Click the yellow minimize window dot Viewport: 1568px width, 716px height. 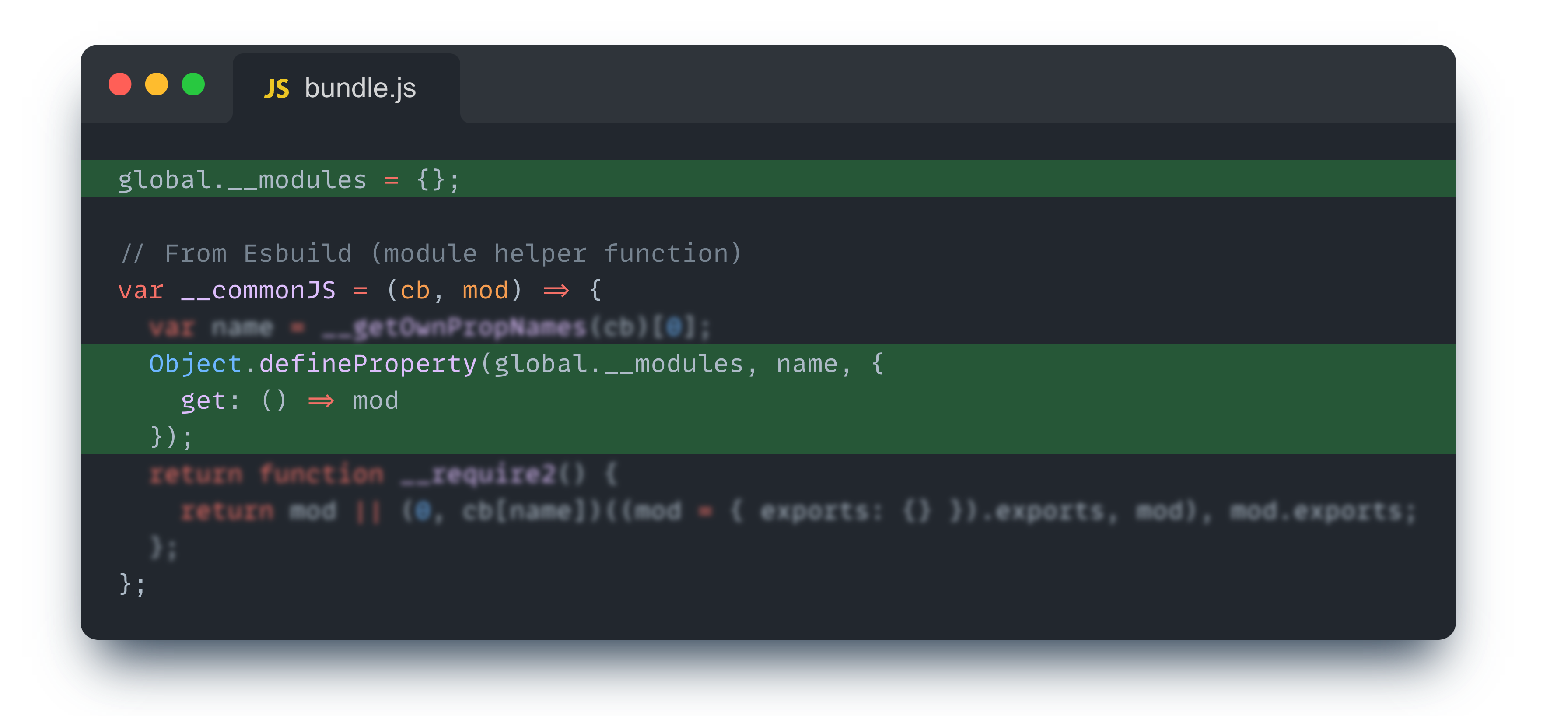click(157, 84)
